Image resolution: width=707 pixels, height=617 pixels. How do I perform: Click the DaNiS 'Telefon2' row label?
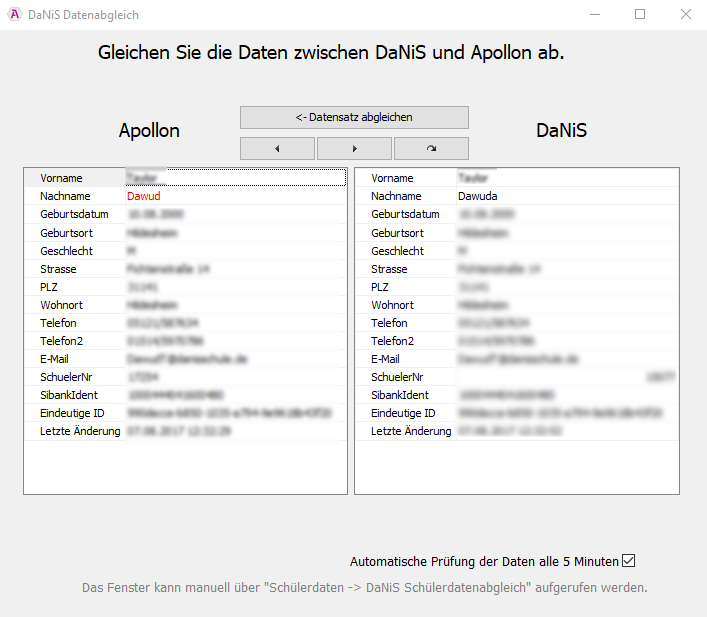[392, 341]
